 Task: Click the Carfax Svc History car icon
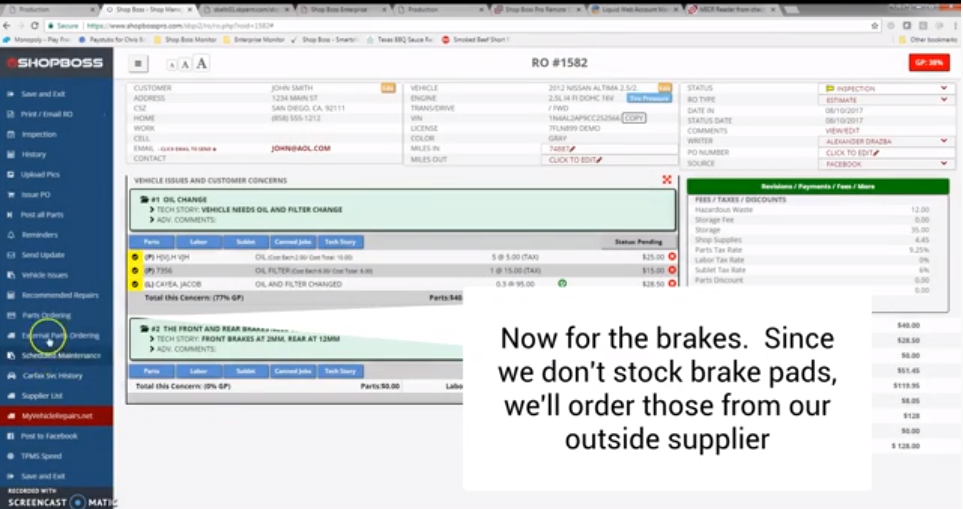click(x=12, y=376)
